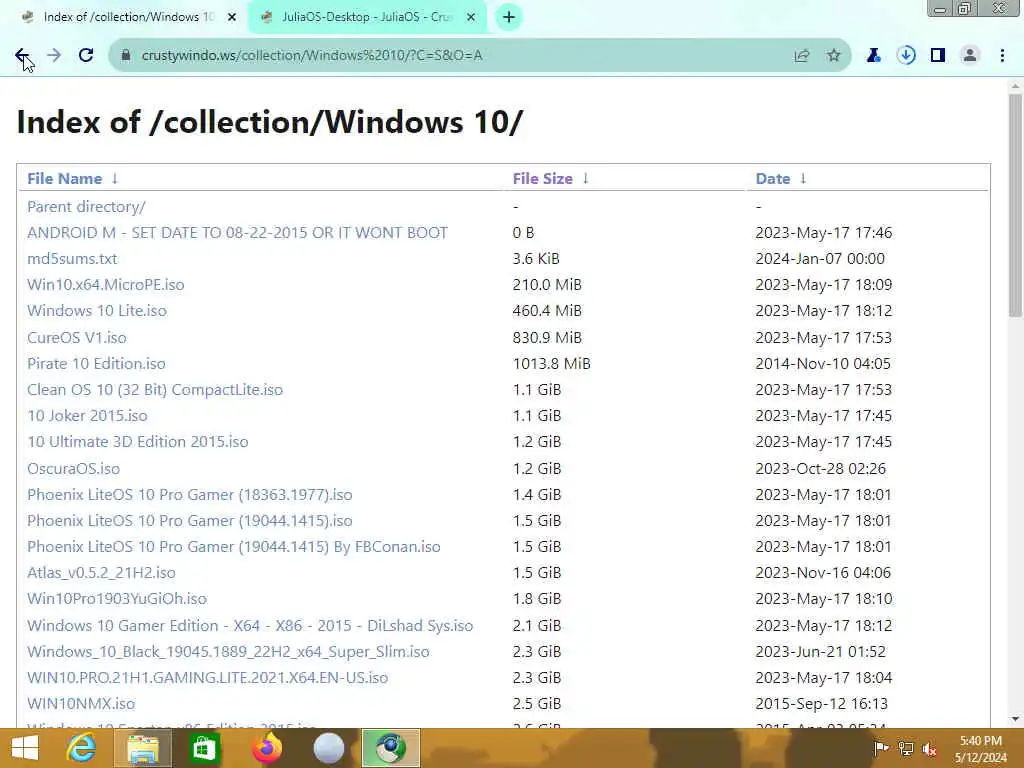This screenshot has width=1024, height=768.
Task: Download 10 Ultimate 3D Edition 2015.iso
Action: (138, 442)
